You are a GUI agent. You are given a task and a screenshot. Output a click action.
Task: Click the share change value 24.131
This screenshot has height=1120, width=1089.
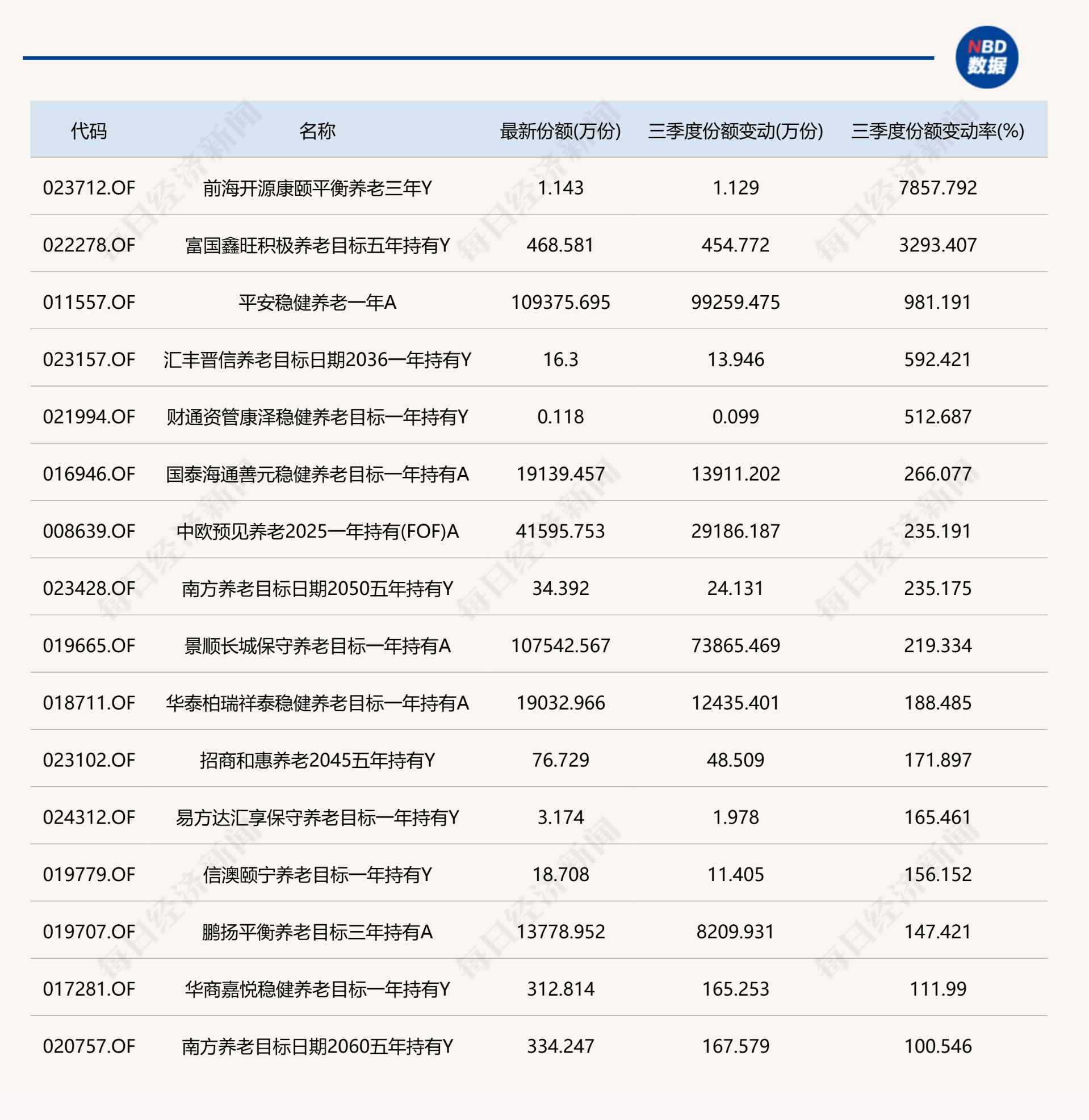pyautogui.click(x=735, y=588)
